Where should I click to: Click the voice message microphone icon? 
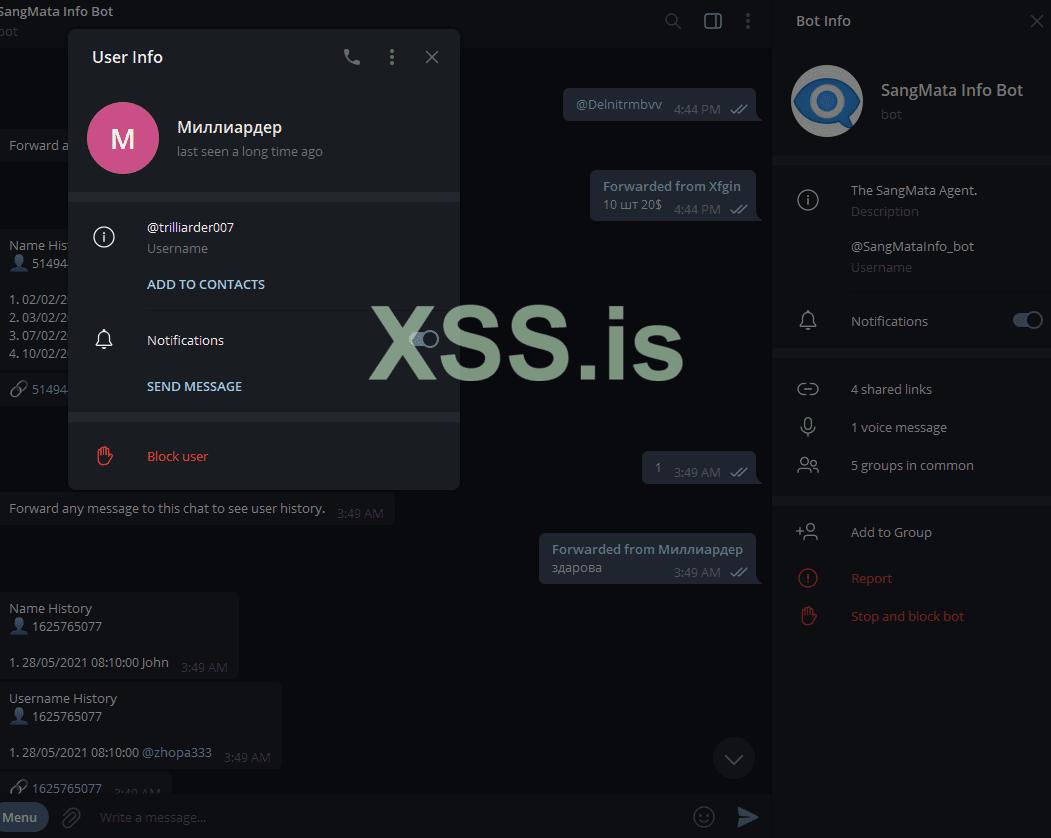(808, 426)
